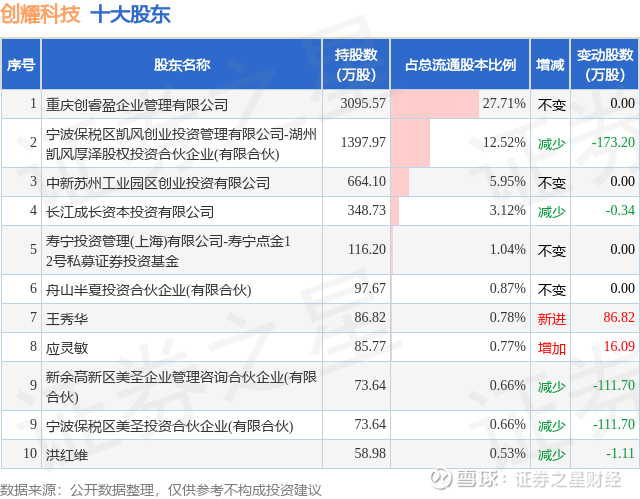Click shareholder 王秀华

pos(67,319)
